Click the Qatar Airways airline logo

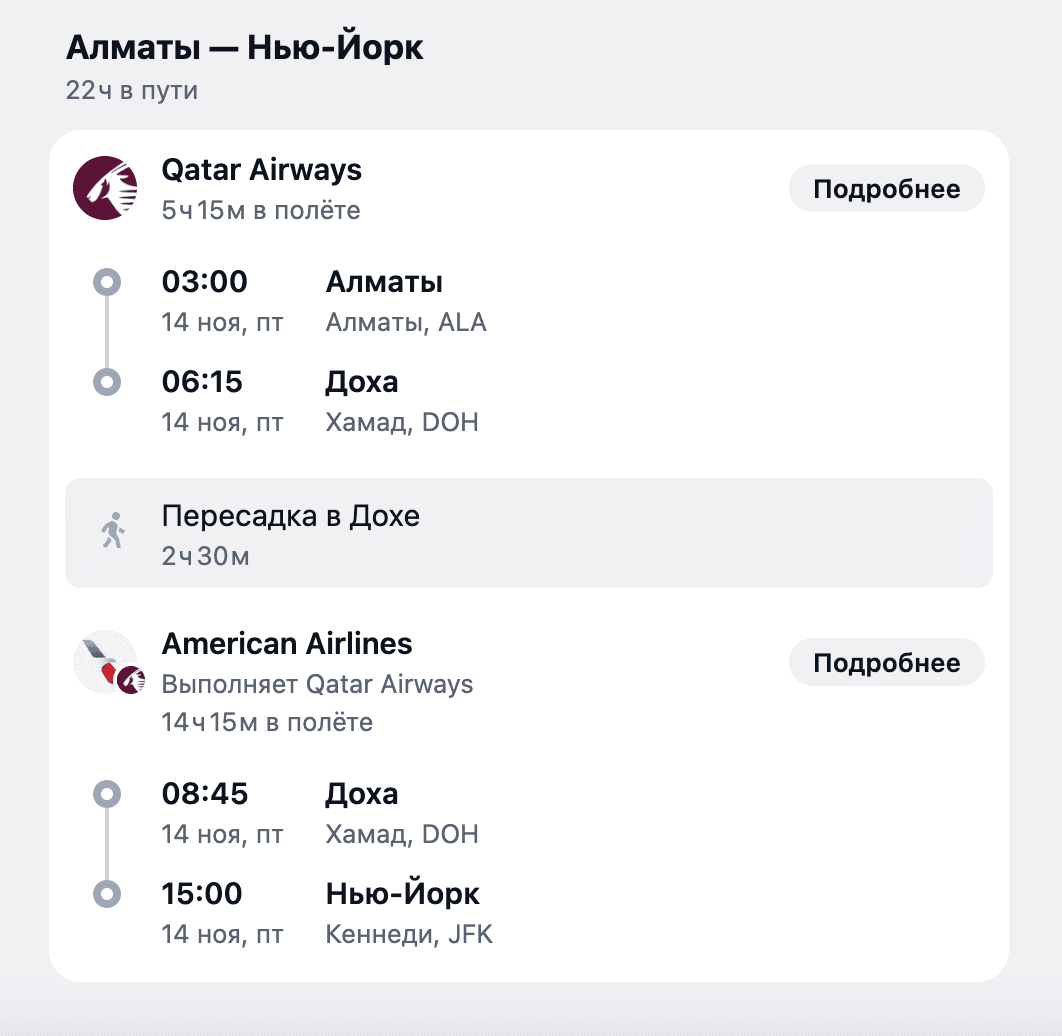[106, 188]
